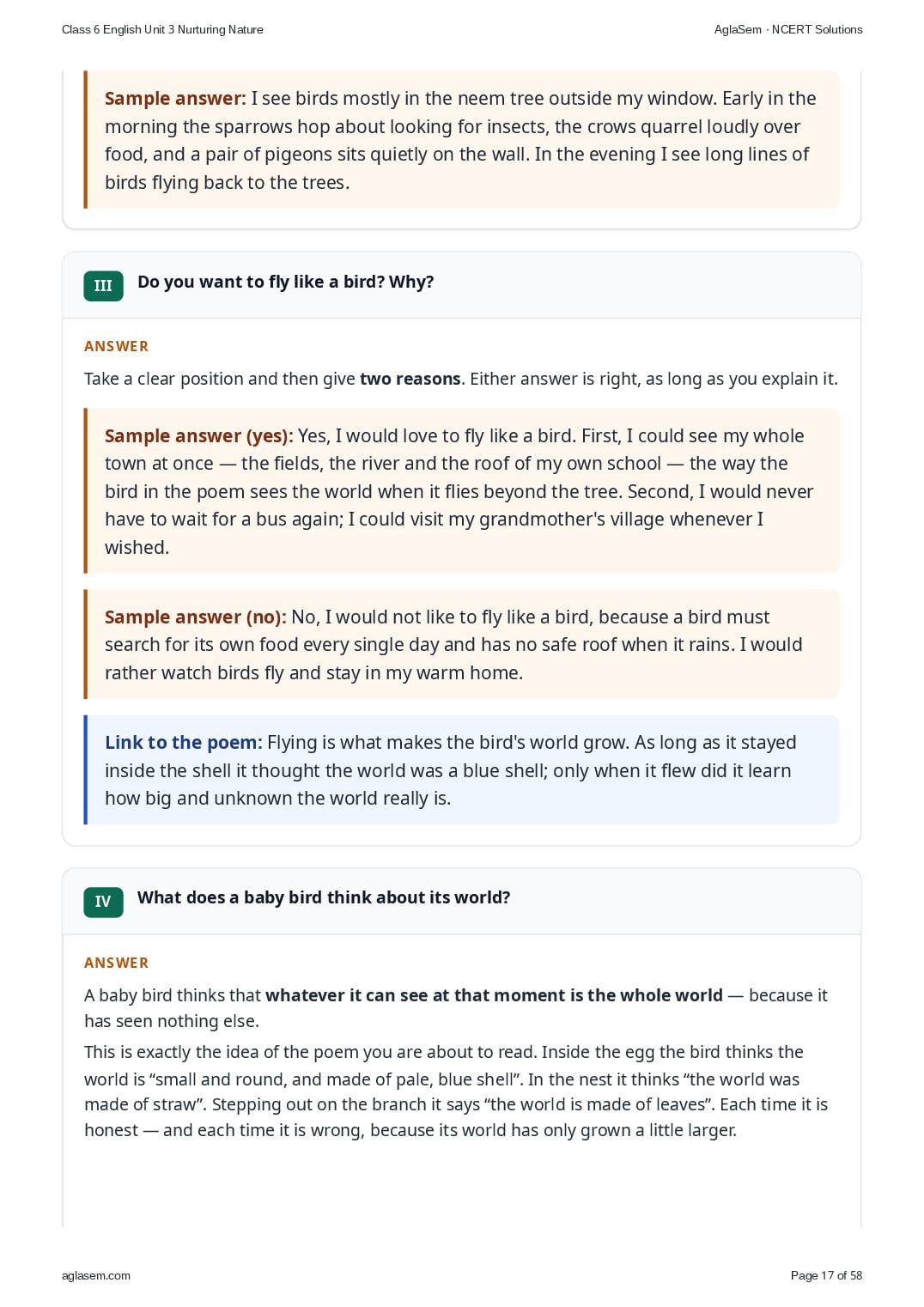Click the AglaSem · NCERT Solutions header text
The height and width of the screenshot is (1307, 924).
[x=788, y=29]
